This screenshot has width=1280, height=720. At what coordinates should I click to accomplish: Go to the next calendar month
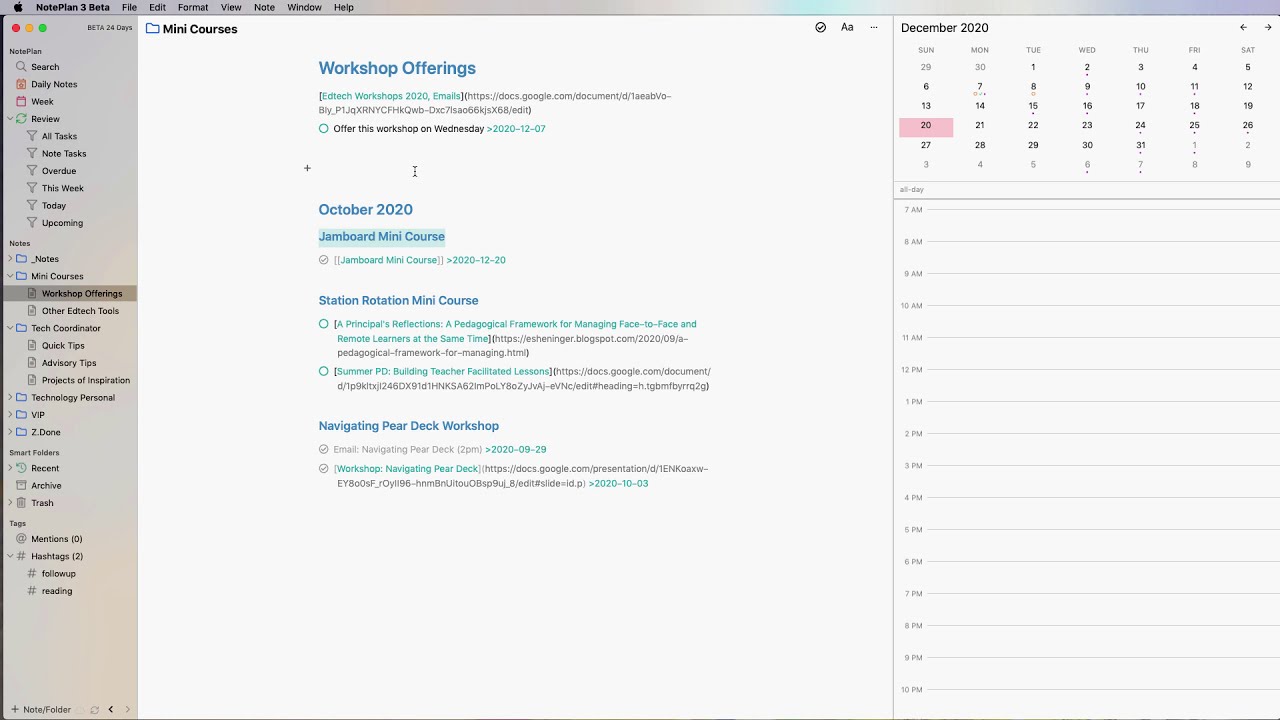(x=1268, y=28)
